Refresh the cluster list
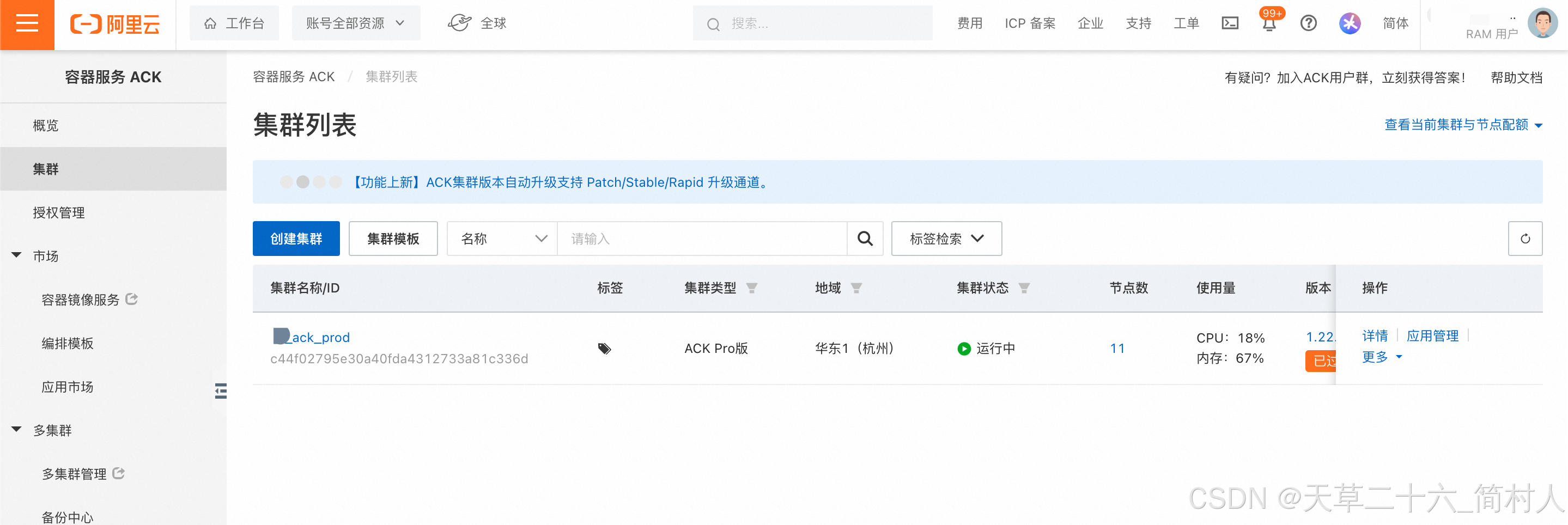Image resolution: width=1568 pixels, height=525 pixels. tap(1525, 239)
